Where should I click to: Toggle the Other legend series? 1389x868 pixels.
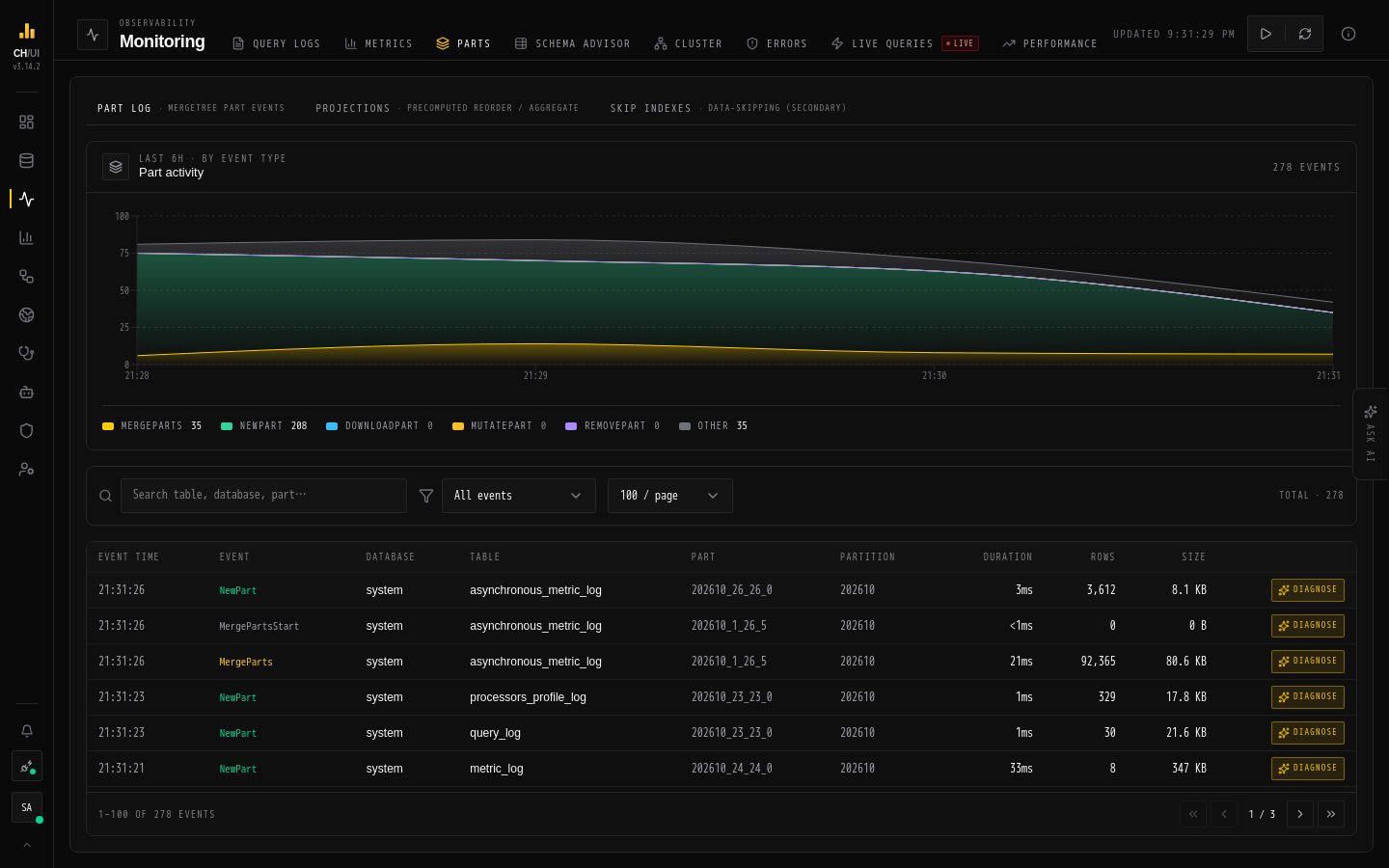click(x=713, y=426)
